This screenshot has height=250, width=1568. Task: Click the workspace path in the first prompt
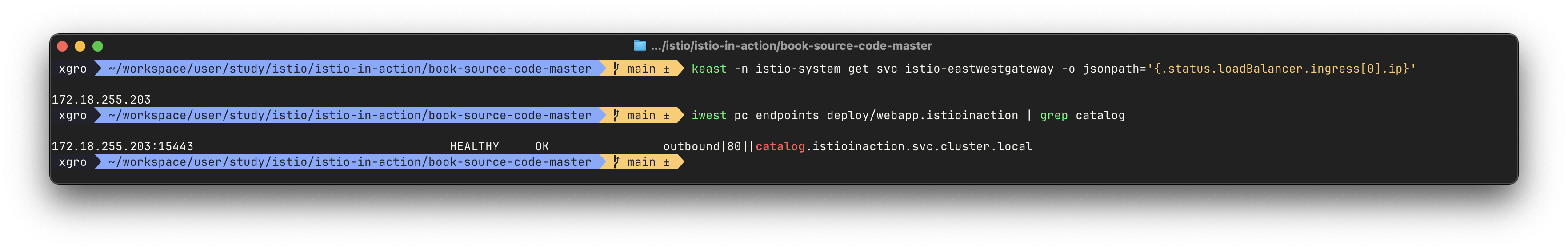coord(350,69)
